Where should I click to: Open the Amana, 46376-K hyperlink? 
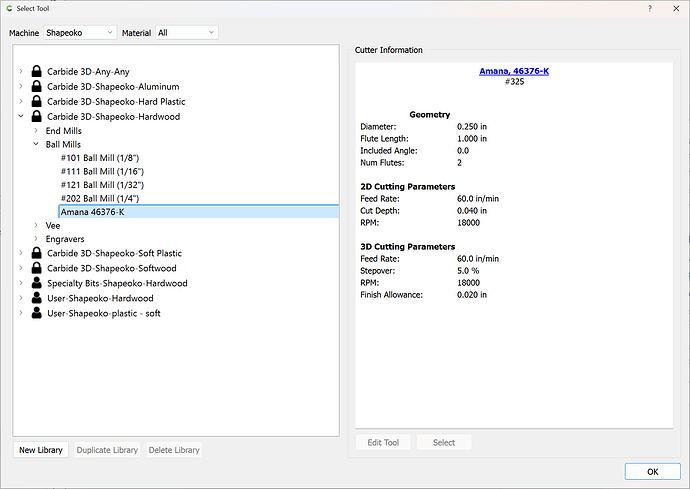click(x=514, y=71)
